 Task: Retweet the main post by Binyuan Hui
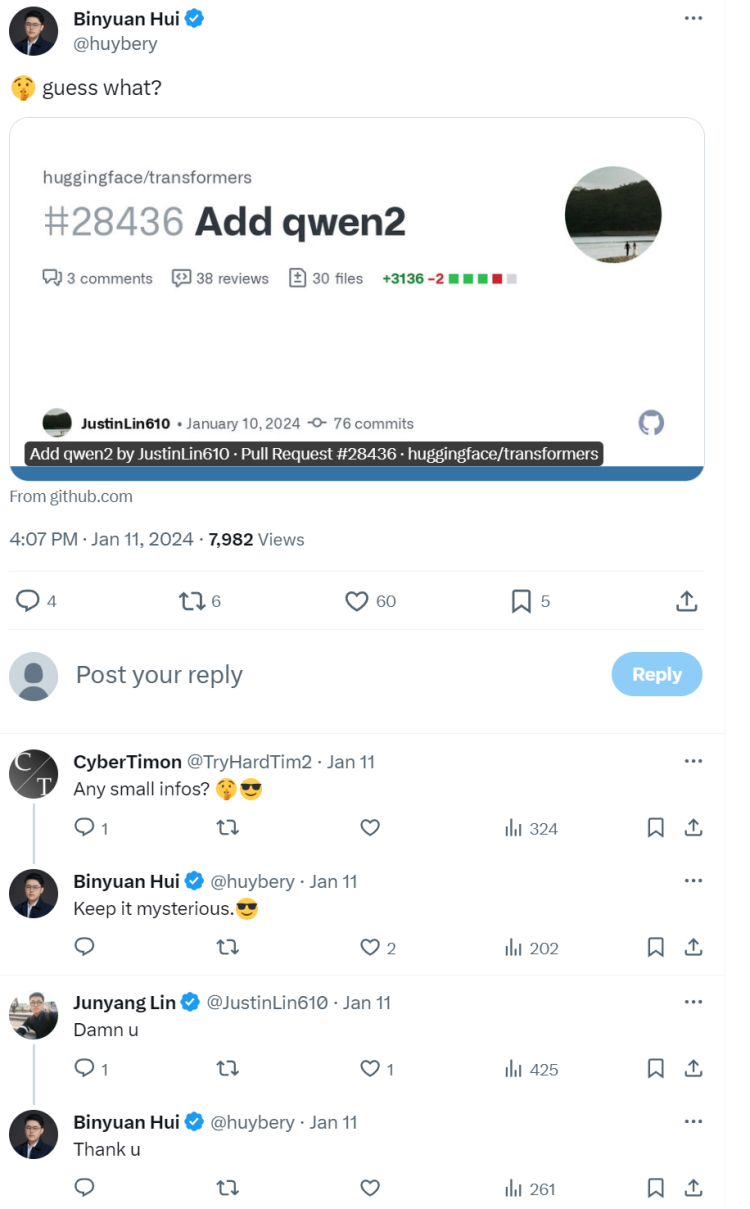[x=190, y=601]
